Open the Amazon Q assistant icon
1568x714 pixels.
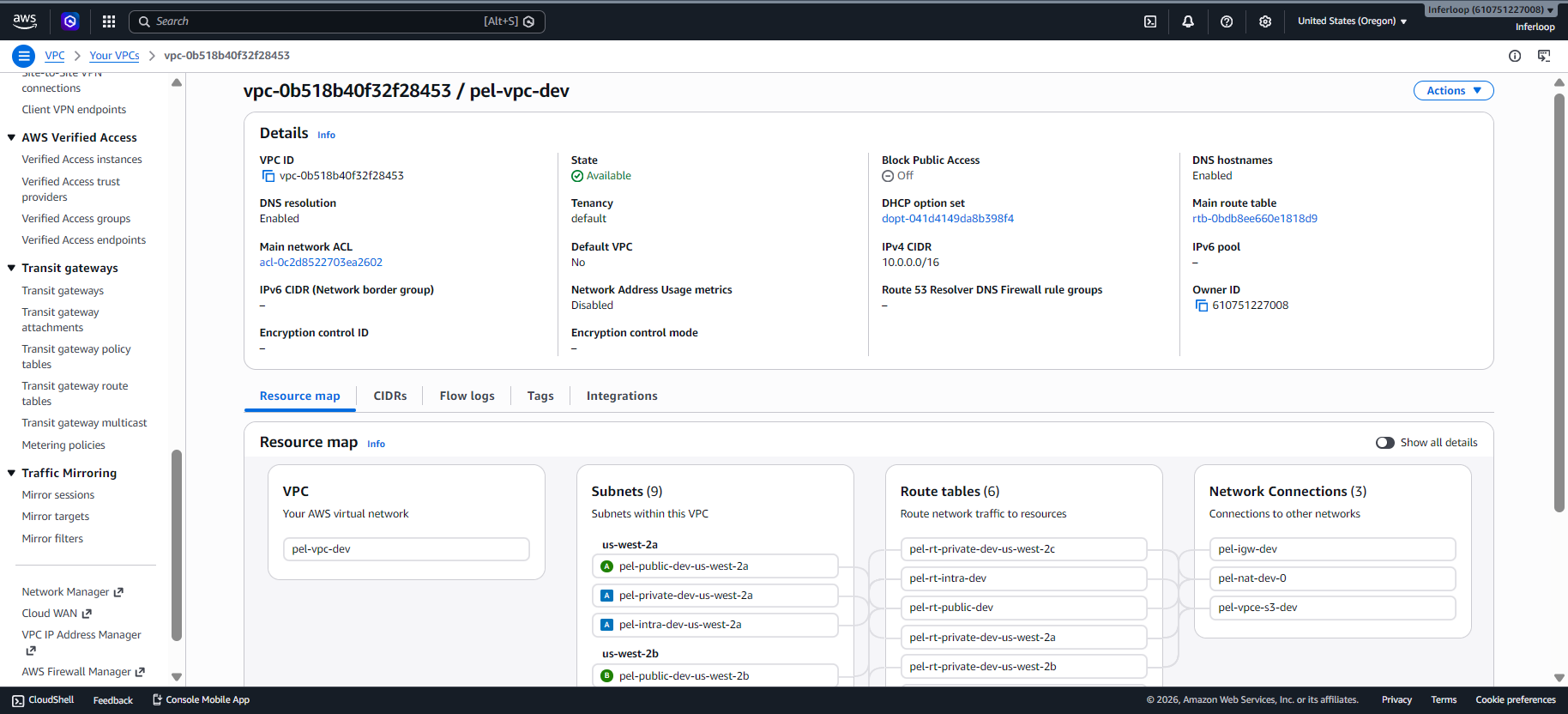[x=70, y=21]
